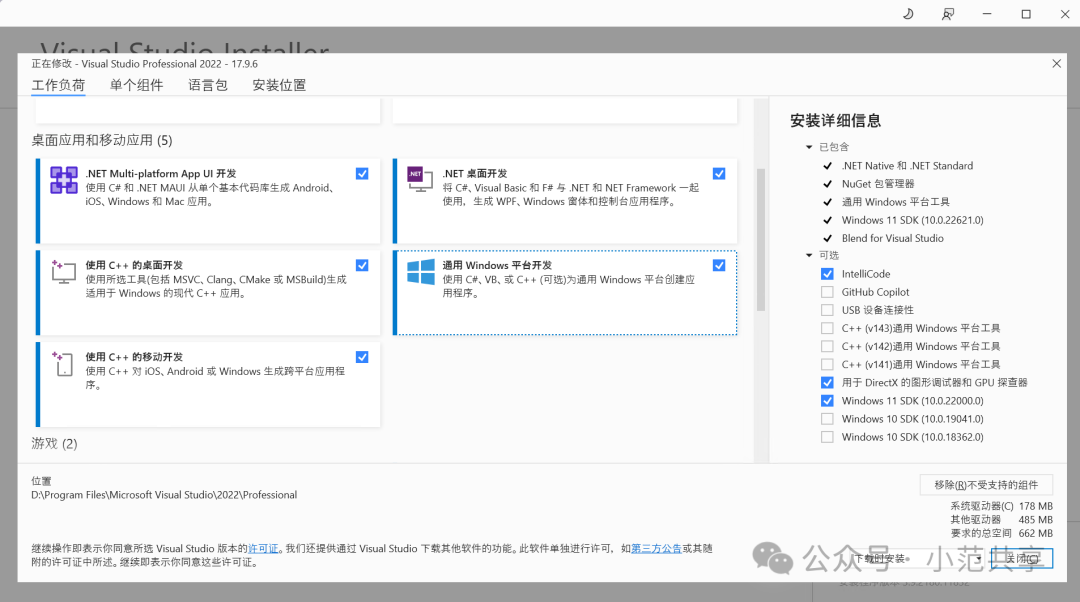Screen dimensions: 1080x602
Task: Click 移除不受支持的组件 button
Action: pos(986,484)
